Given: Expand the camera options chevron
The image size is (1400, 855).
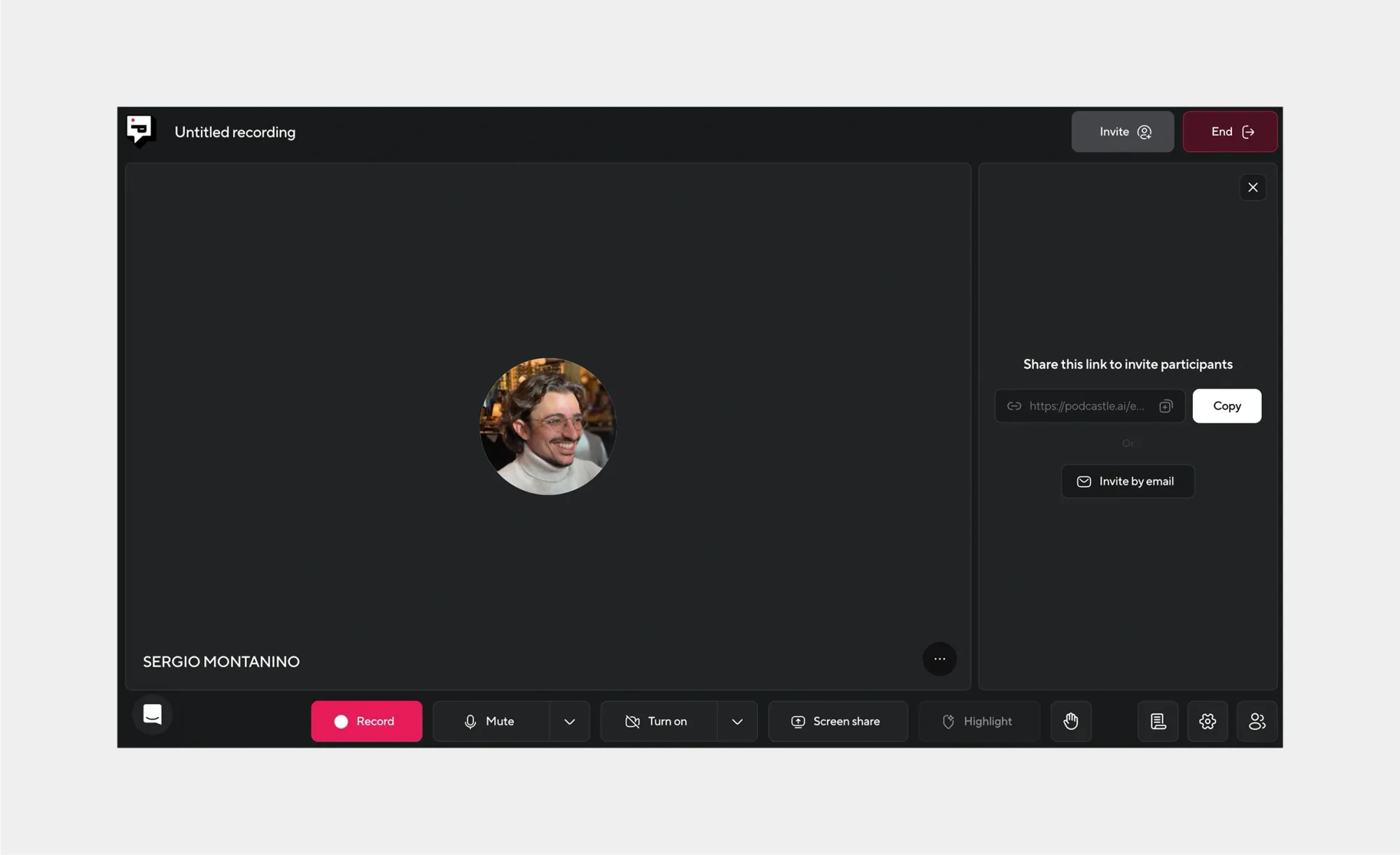Looking at the screenshot, I should (x=737, y=721).
